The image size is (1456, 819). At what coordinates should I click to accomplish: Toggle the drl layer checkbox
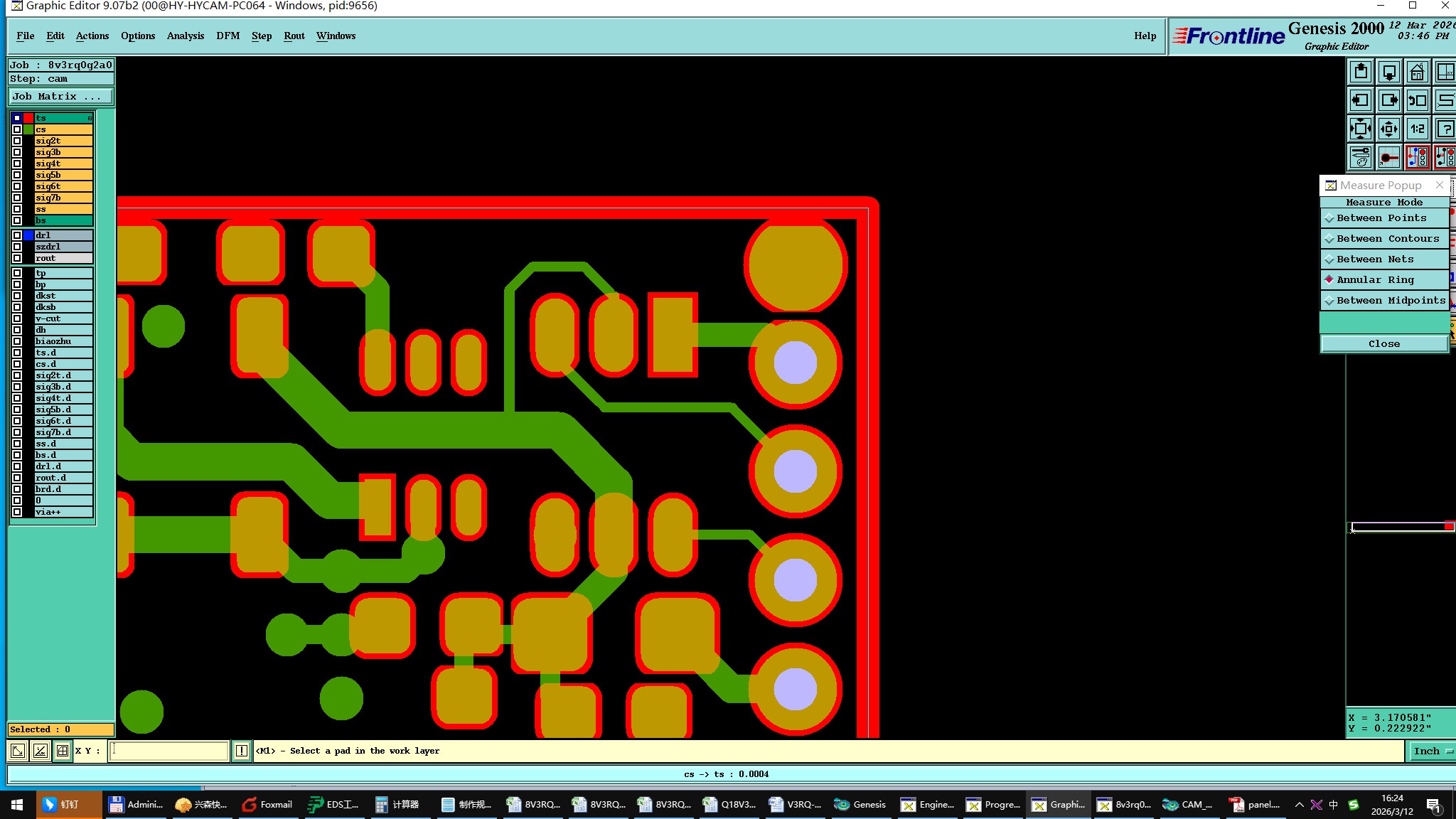pos(17,235)
